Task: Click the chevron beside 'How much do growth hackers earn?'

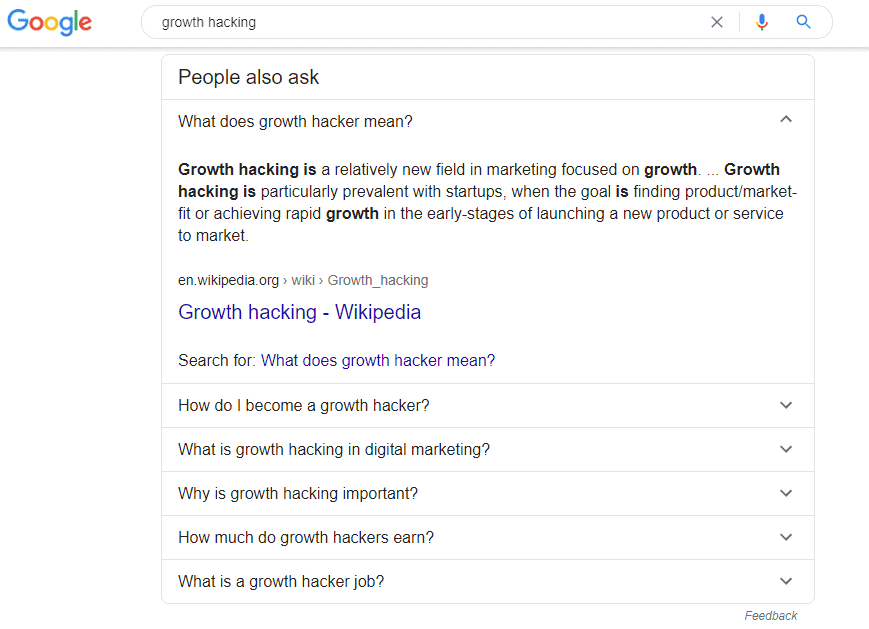Action: tap(786, 537)
